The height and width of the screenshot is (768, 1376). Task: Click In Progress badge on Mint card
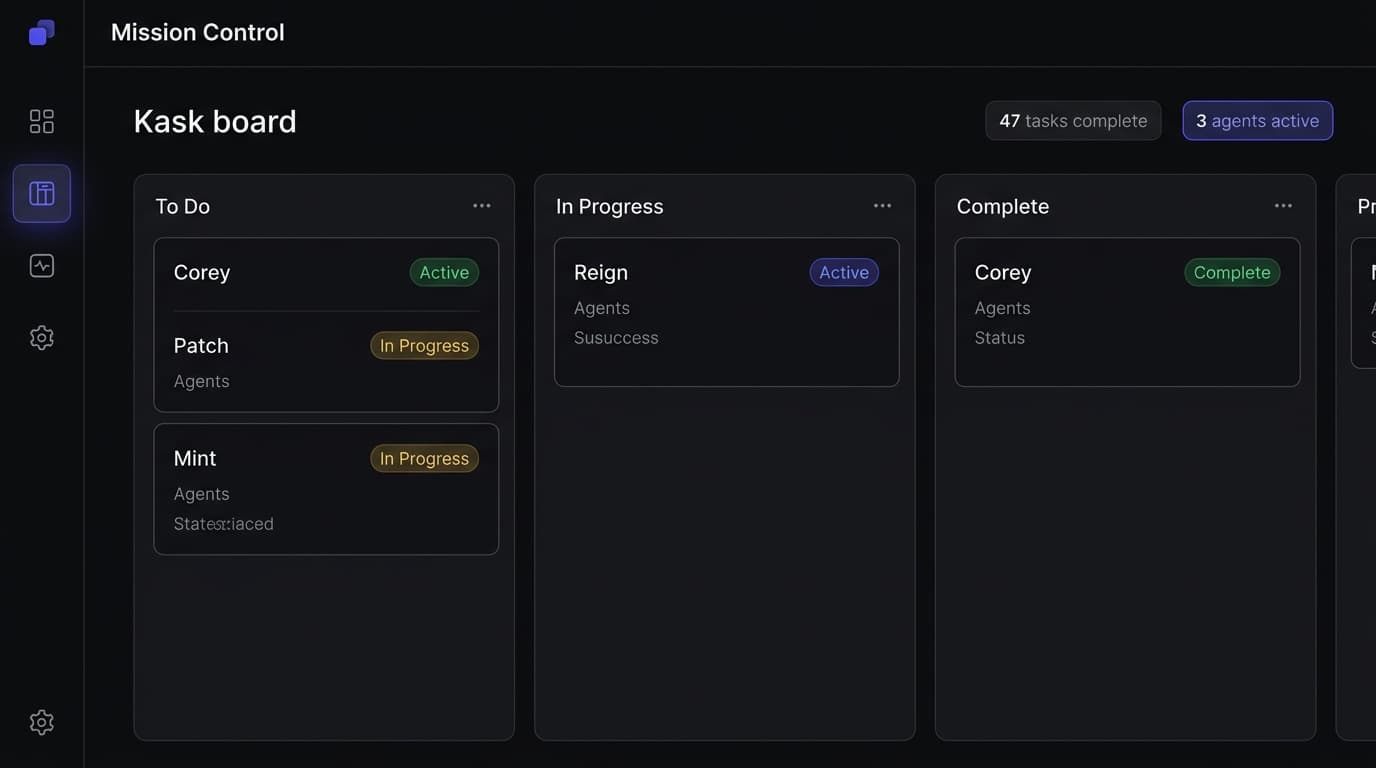[424, 458]
